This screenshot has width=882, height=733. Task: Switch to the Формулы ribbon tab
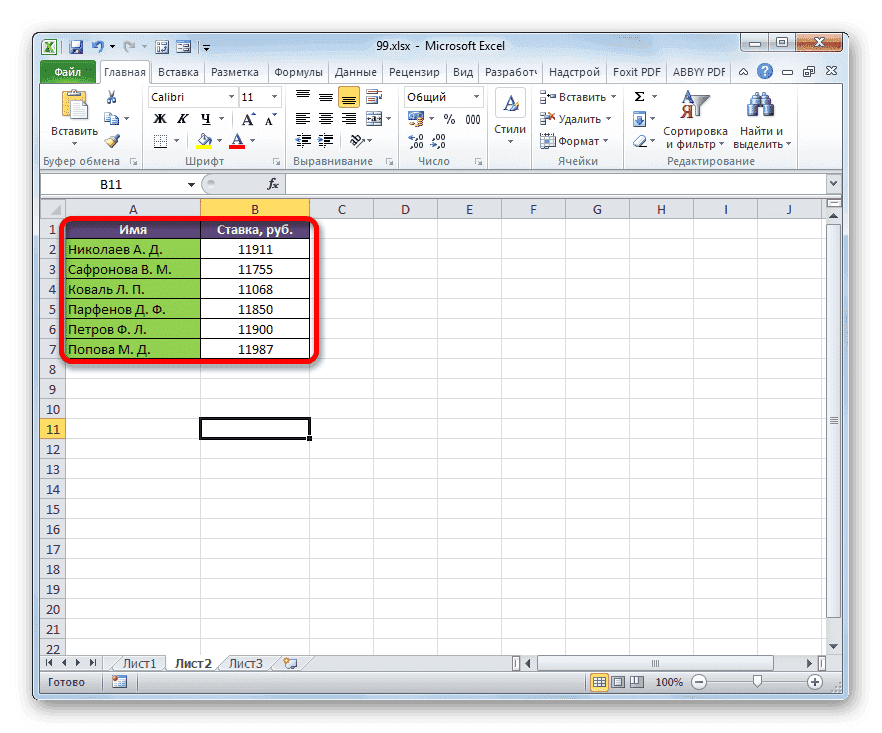pos(298,71)
